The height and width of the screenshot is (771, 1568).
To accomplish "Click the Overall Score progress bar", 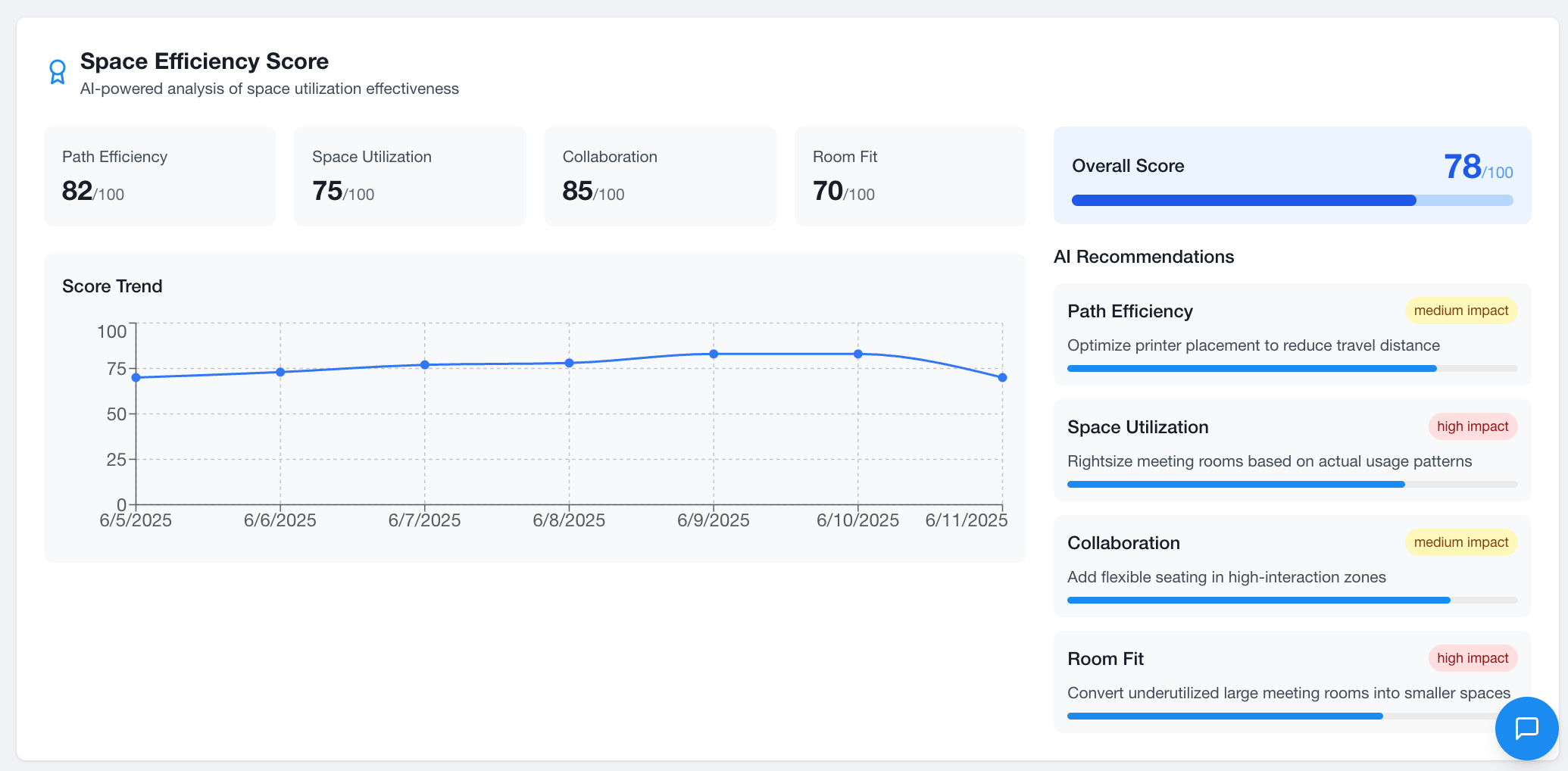I will point(1292,201).
